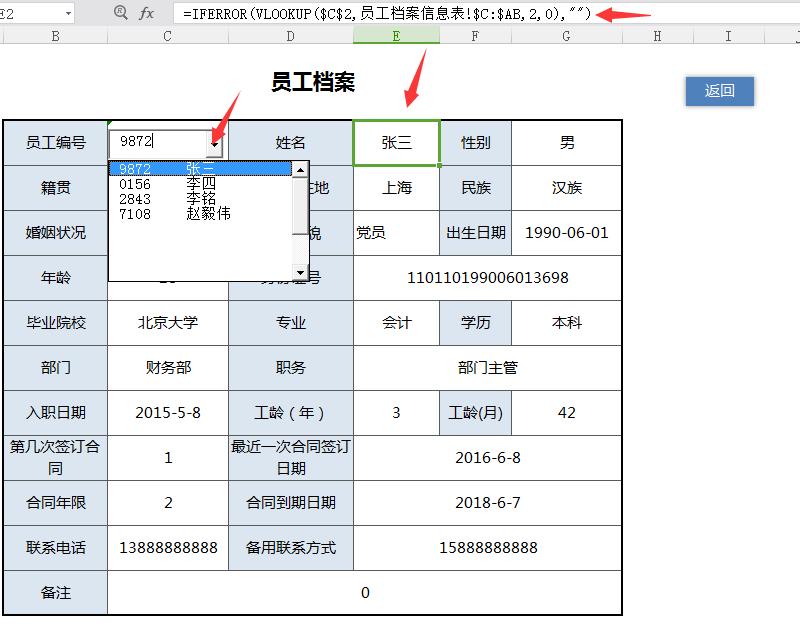
Task: Click the 党员 cell
Action: [x=397, y=233]
